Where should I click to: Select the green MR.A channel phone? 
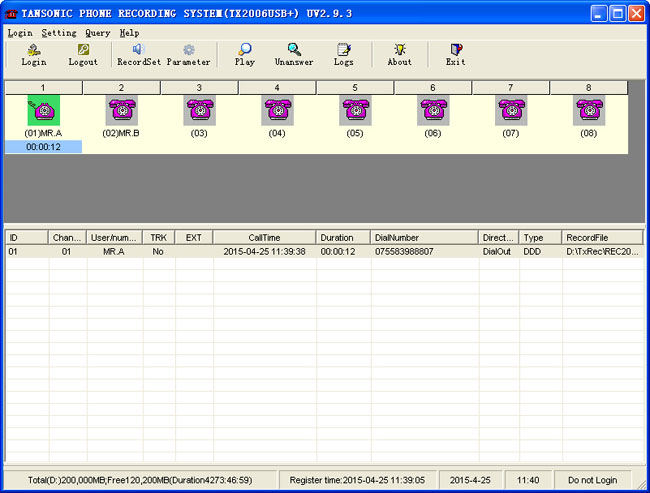[43, 110]
